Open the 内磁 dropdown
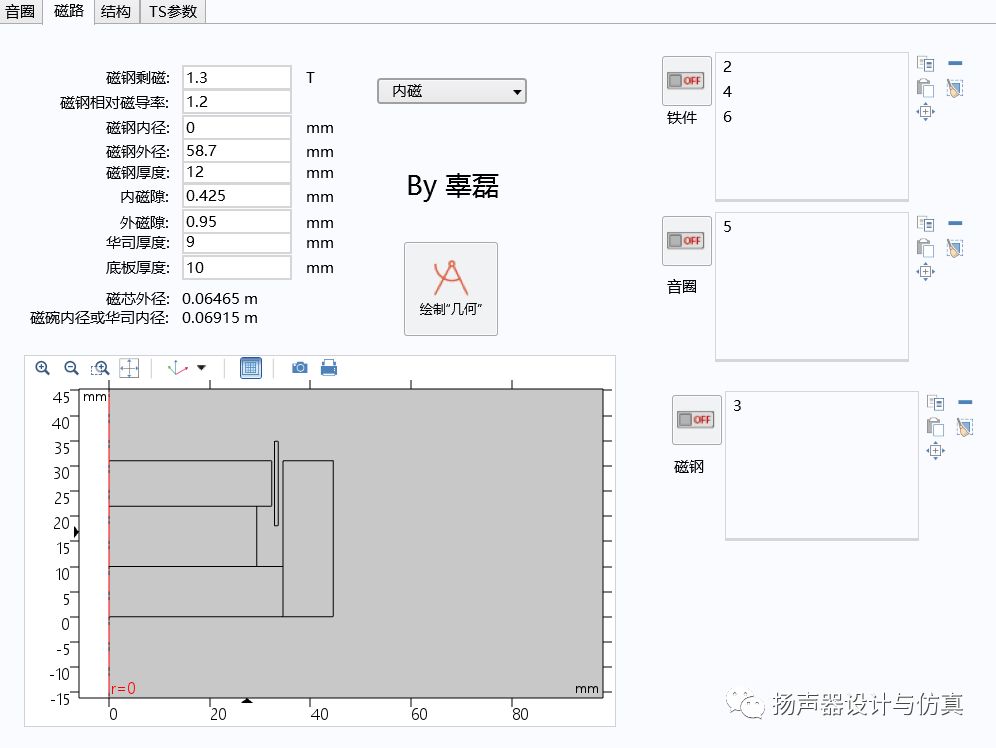This screenshot has height=748, width=996. [451, 92]
